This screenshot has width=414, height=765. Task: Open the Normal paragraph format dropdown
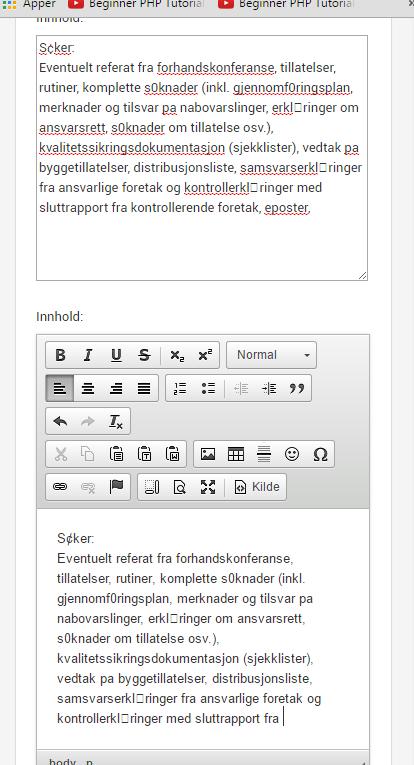tap(272, 355)
